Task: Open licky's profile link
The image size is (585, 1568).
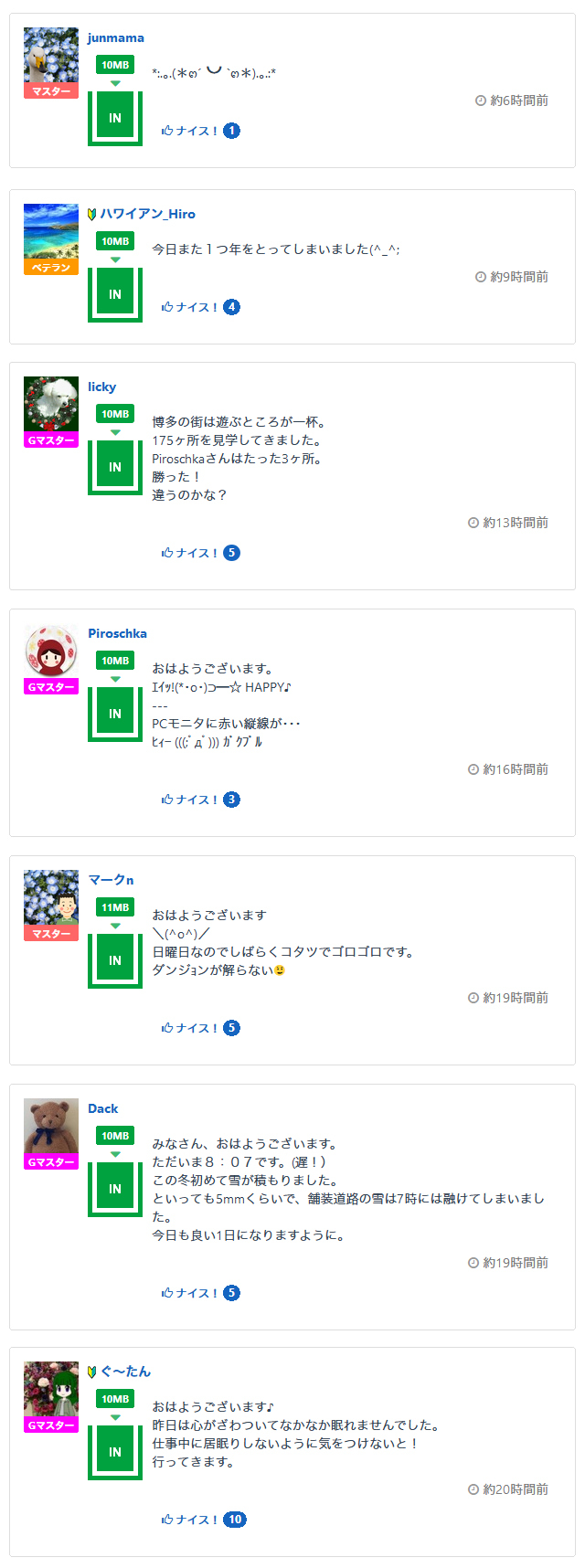Action: (x=102, y=387)
